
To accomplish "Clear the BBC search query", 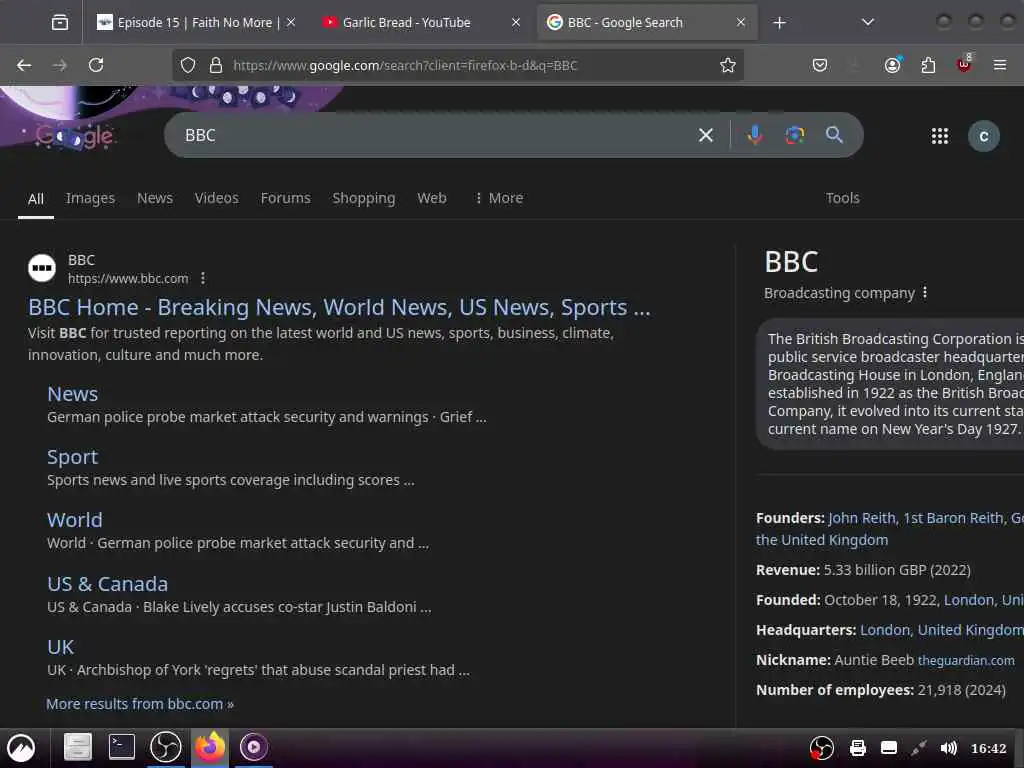I will [x=706, y=135].
